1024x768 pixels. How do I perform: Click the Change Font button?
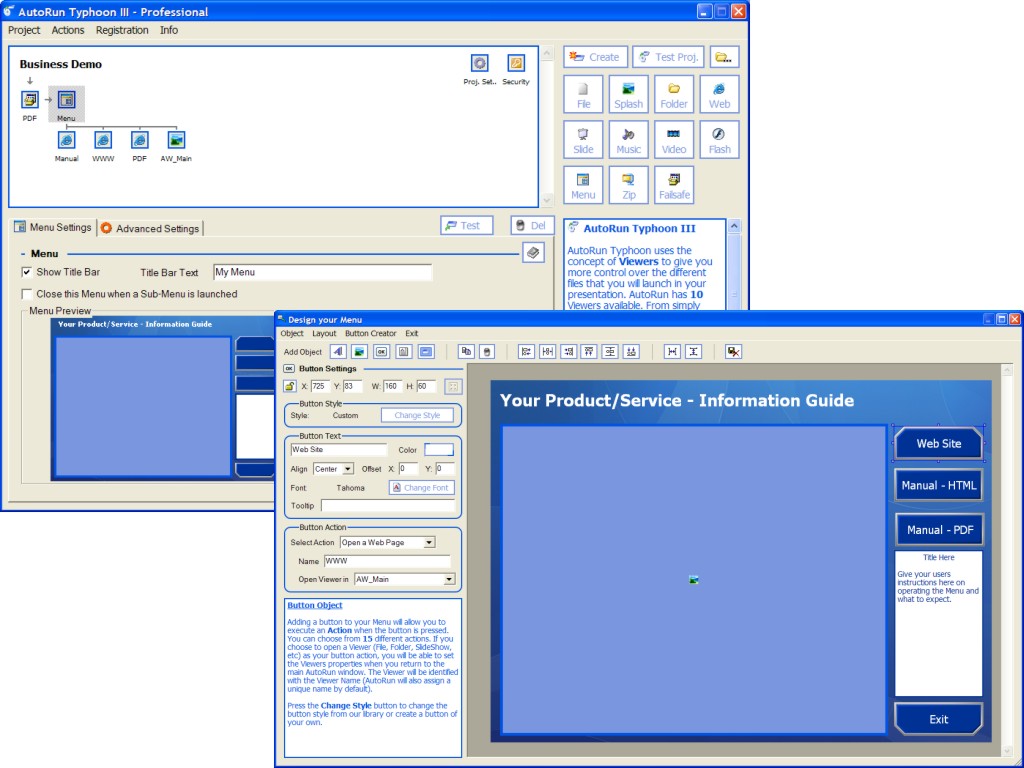tap(422, 487)
